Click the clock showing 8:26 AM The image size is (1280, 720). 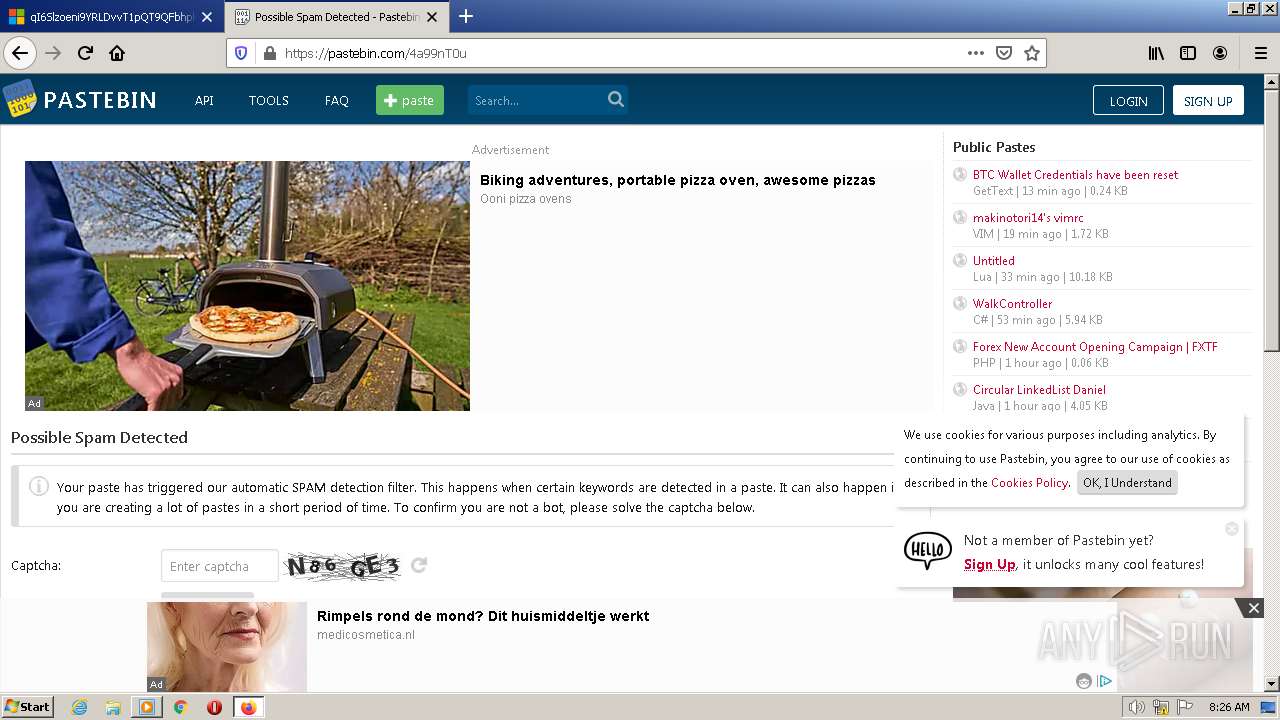point(1229,707)
